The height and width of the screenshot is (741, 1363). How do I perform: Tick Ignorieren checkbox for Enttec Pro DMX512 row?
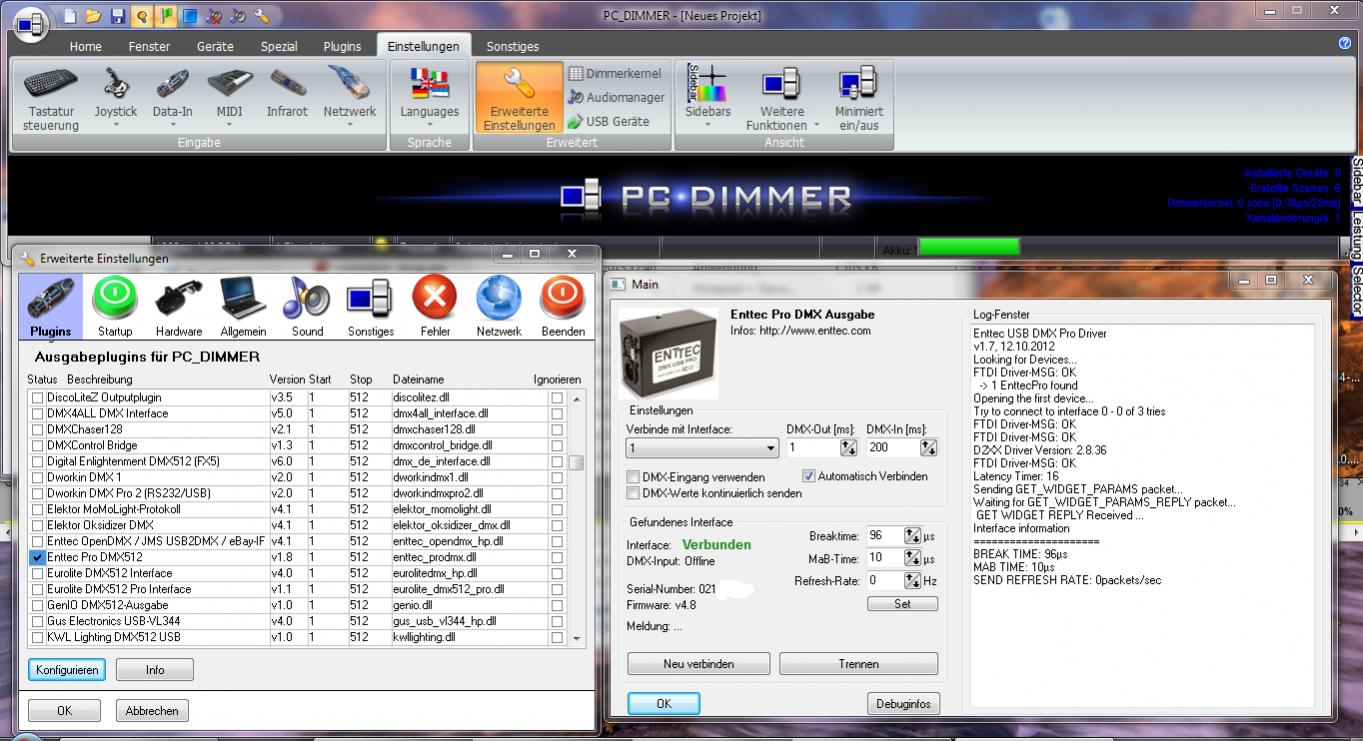[x=557, y=557]
